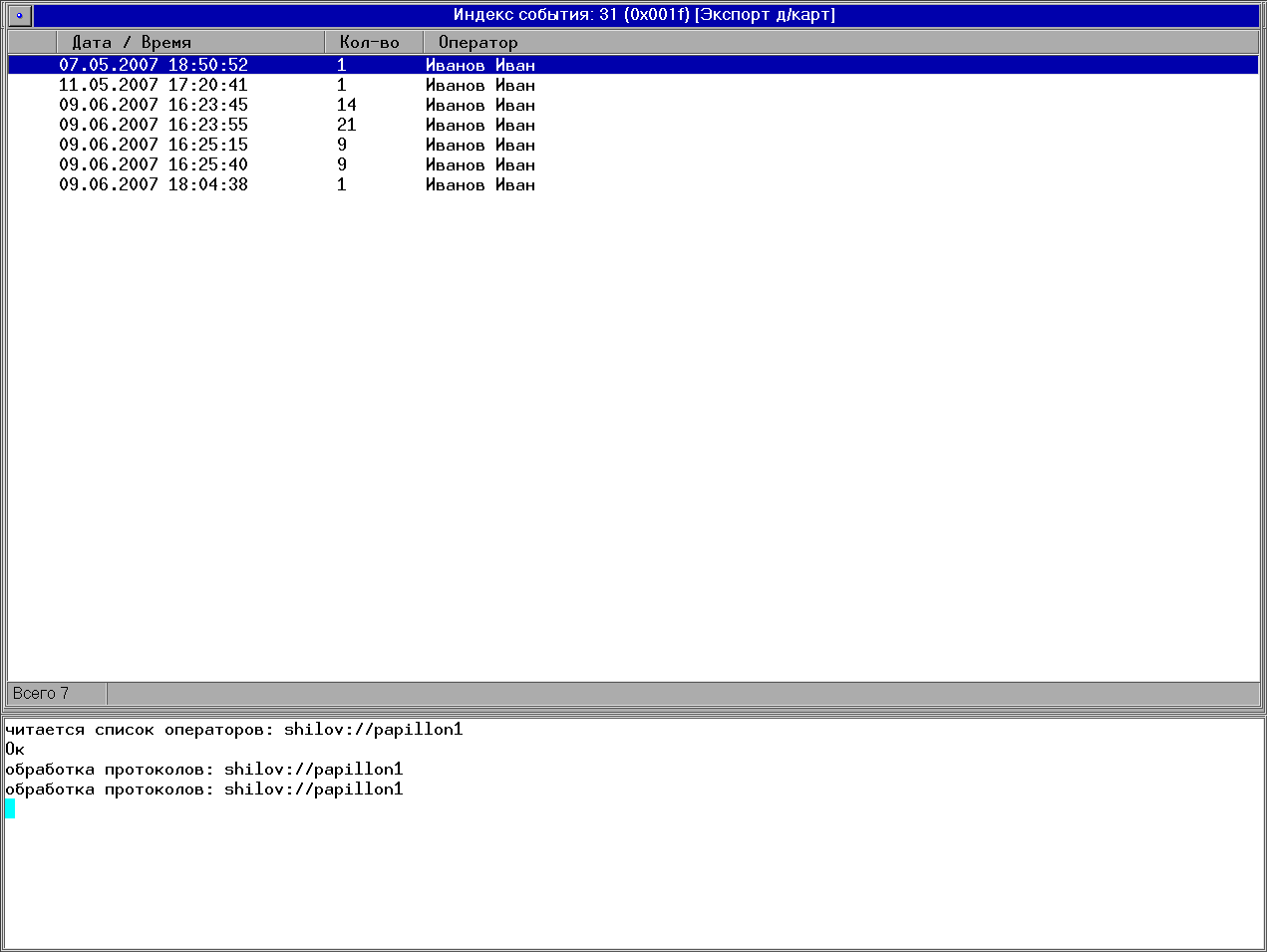
Task: Sort by the Дата / Время column header
Action: pyautogui.click(x=190, y=42)
